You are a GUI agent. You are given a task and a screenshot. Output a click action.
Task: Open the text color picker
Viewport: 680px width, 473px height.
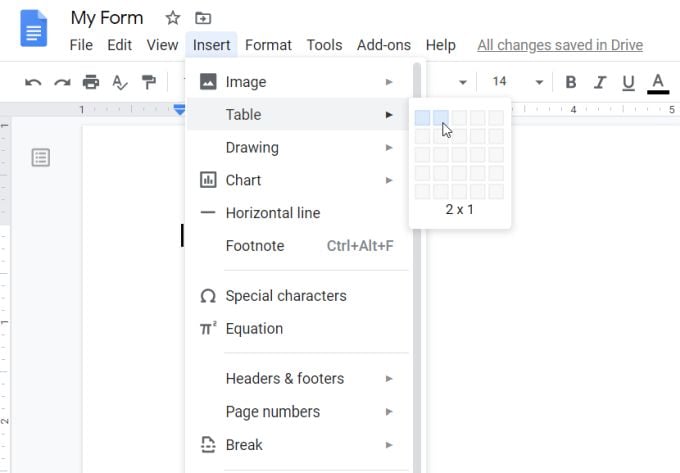coord(658,82)
